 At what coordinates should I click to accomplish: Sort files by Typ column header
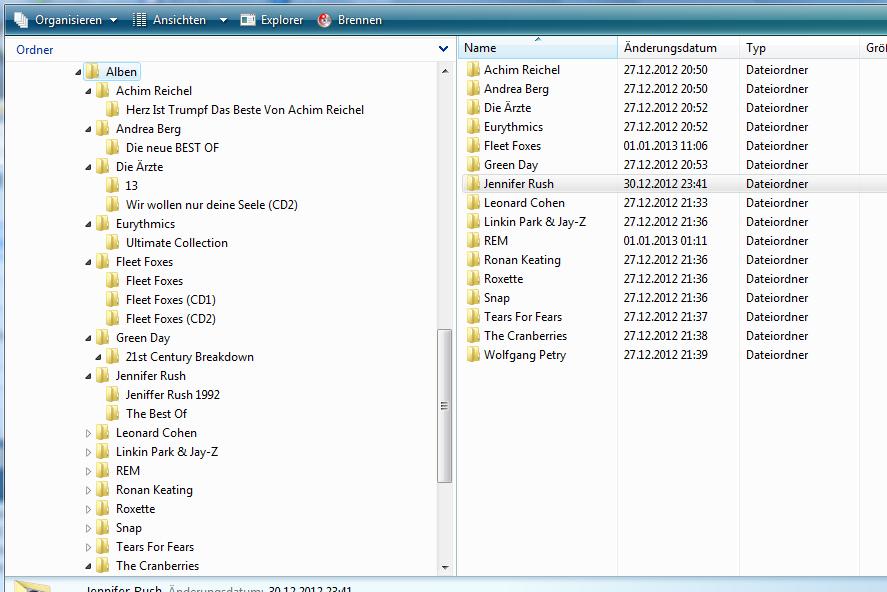click(799, 48)
